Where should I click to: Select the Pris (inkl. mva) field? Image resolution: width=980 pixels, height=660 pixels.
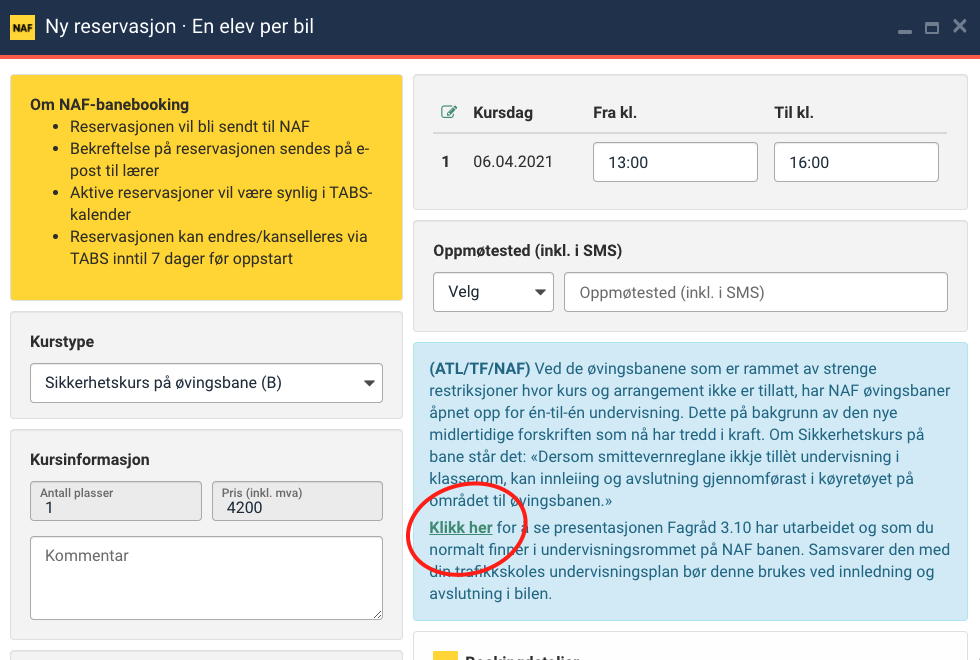[x=298, y=501]
